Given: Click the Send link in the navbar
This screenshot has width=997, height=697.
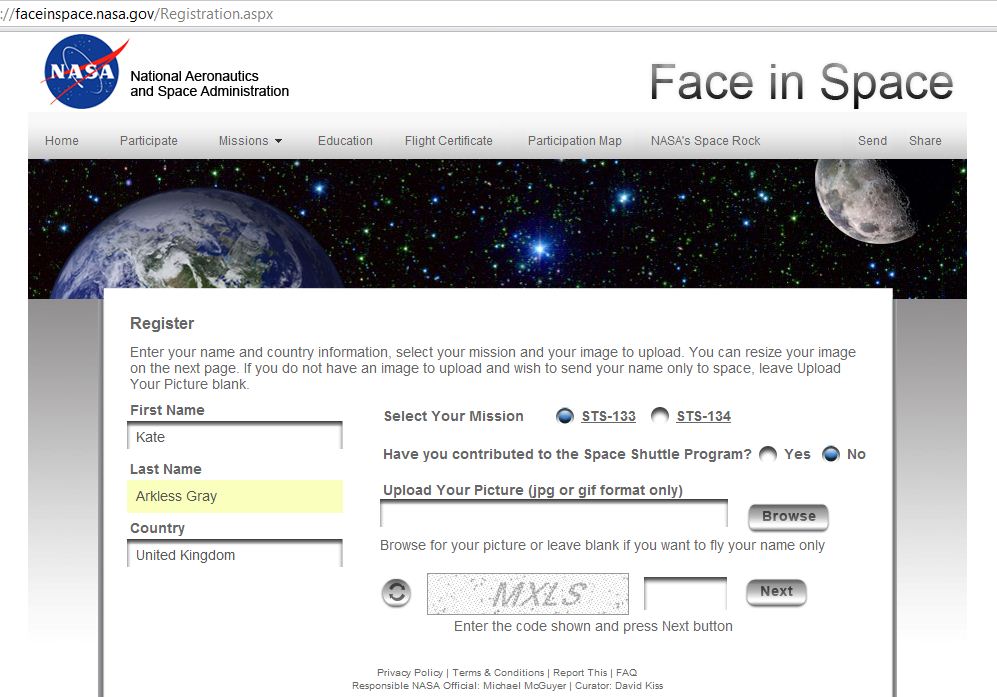Looking at the screenshot, I should tap(872, 141).
